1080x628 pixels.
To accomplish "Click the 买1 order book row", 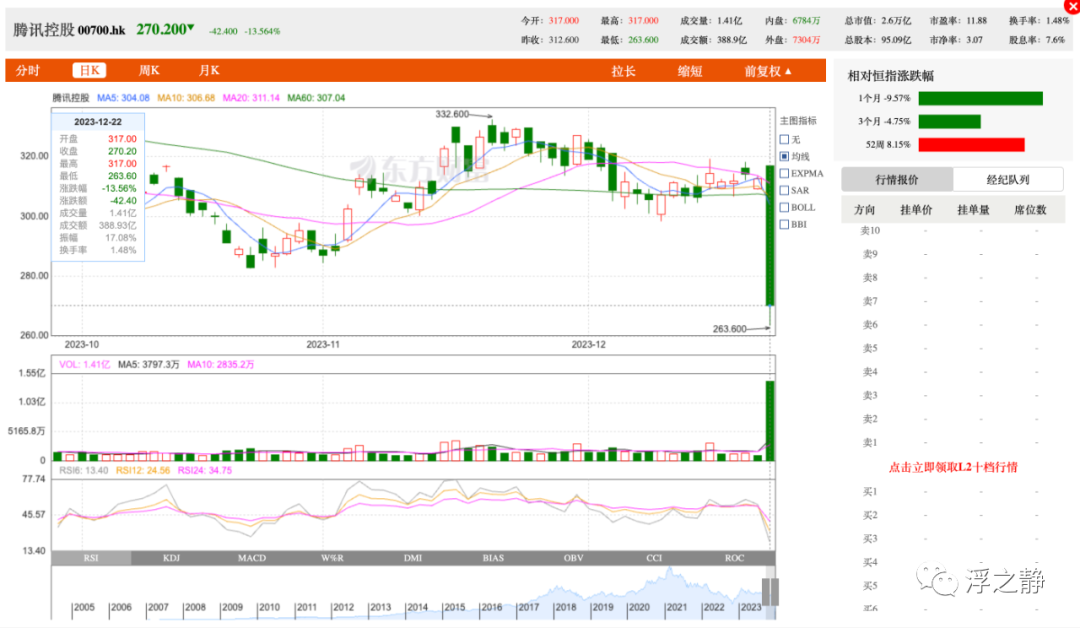I will (x=953, y=492).
